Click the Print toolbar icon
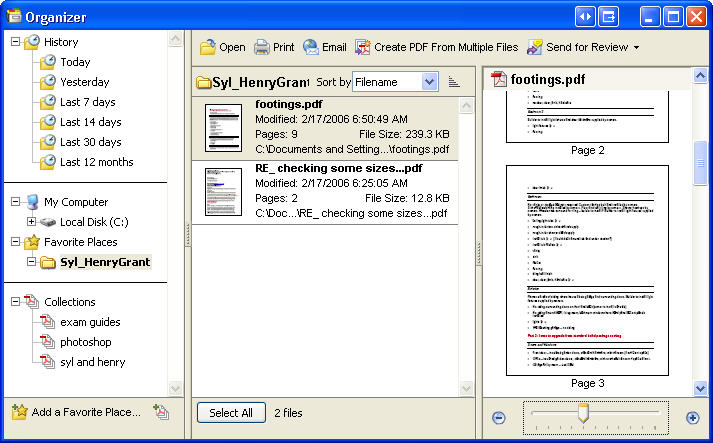Viewport: 713px width, 443px height. click(262, 47)
